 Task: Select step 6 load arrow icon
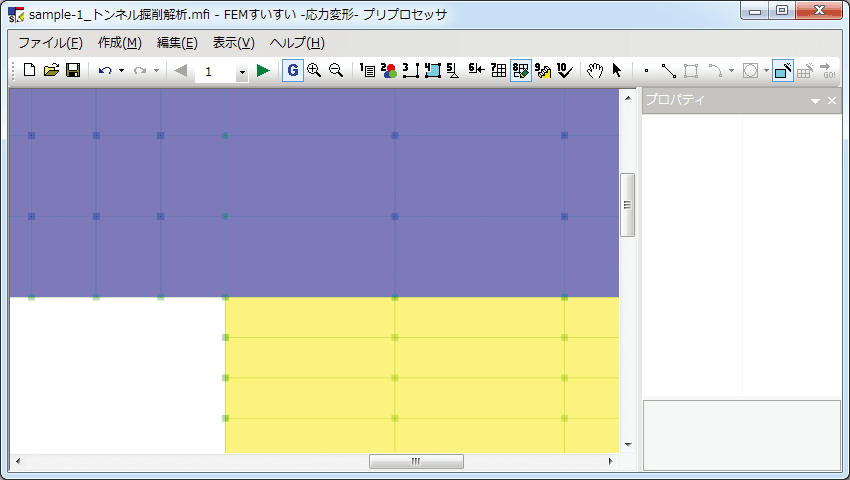point(476,69)
